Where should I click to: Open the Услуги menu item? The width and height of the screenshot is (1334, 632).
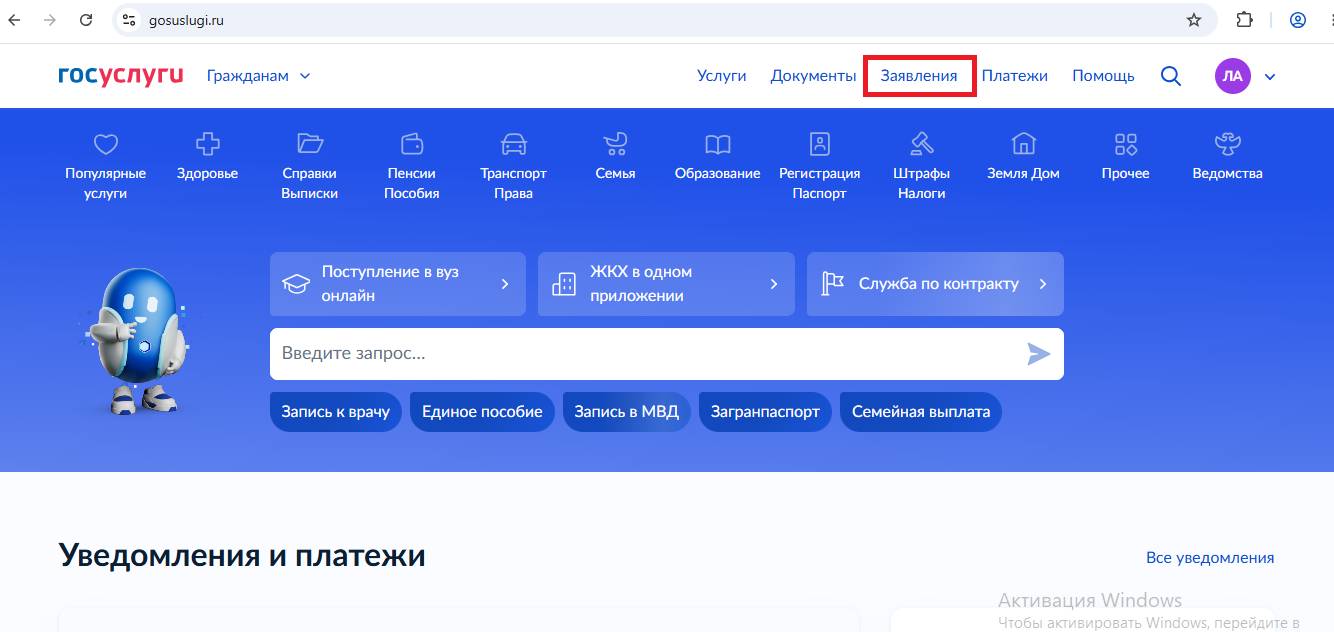[x=722, y=76]
